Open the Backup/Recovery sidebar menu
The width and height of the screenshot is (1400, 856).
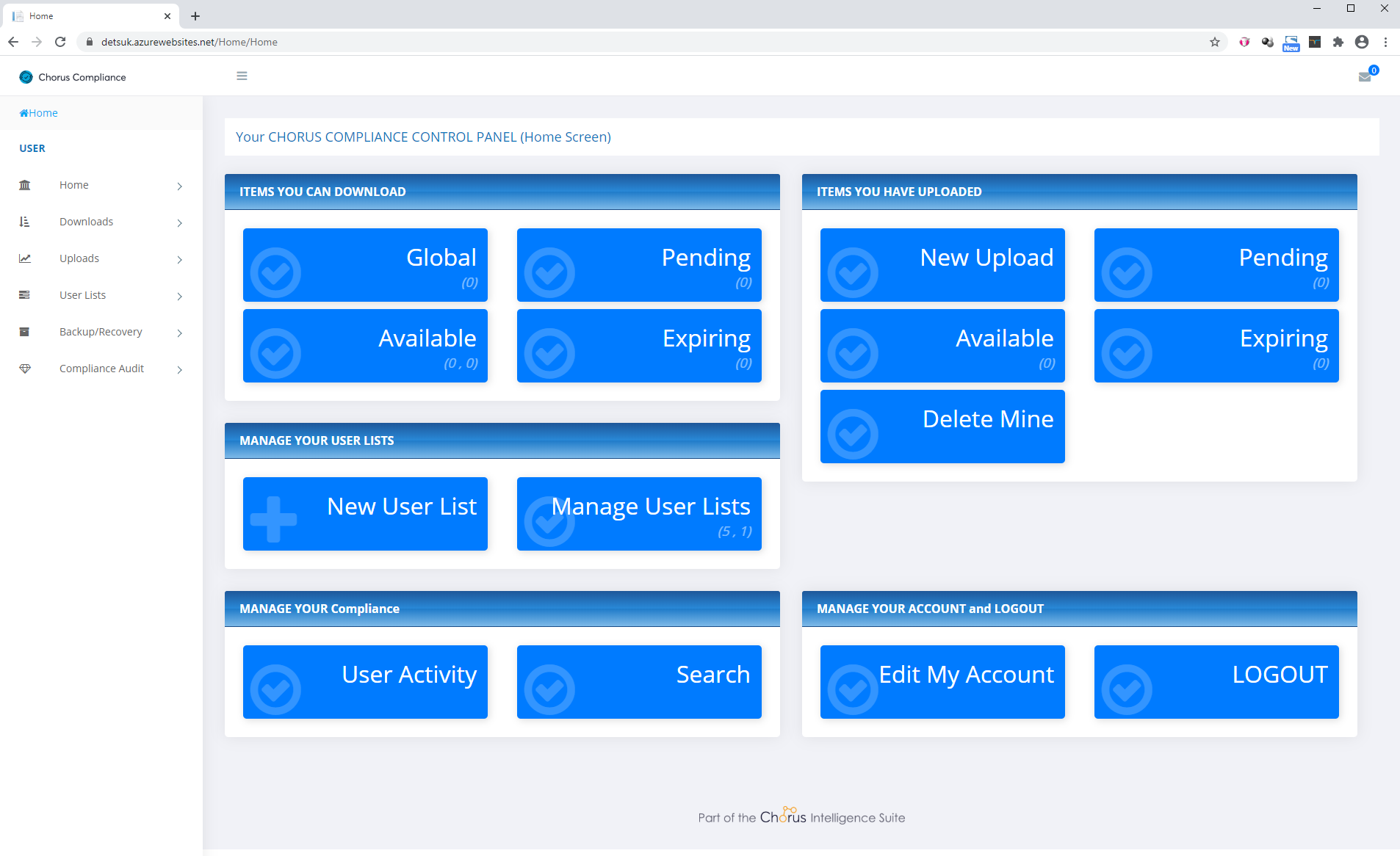101,332
